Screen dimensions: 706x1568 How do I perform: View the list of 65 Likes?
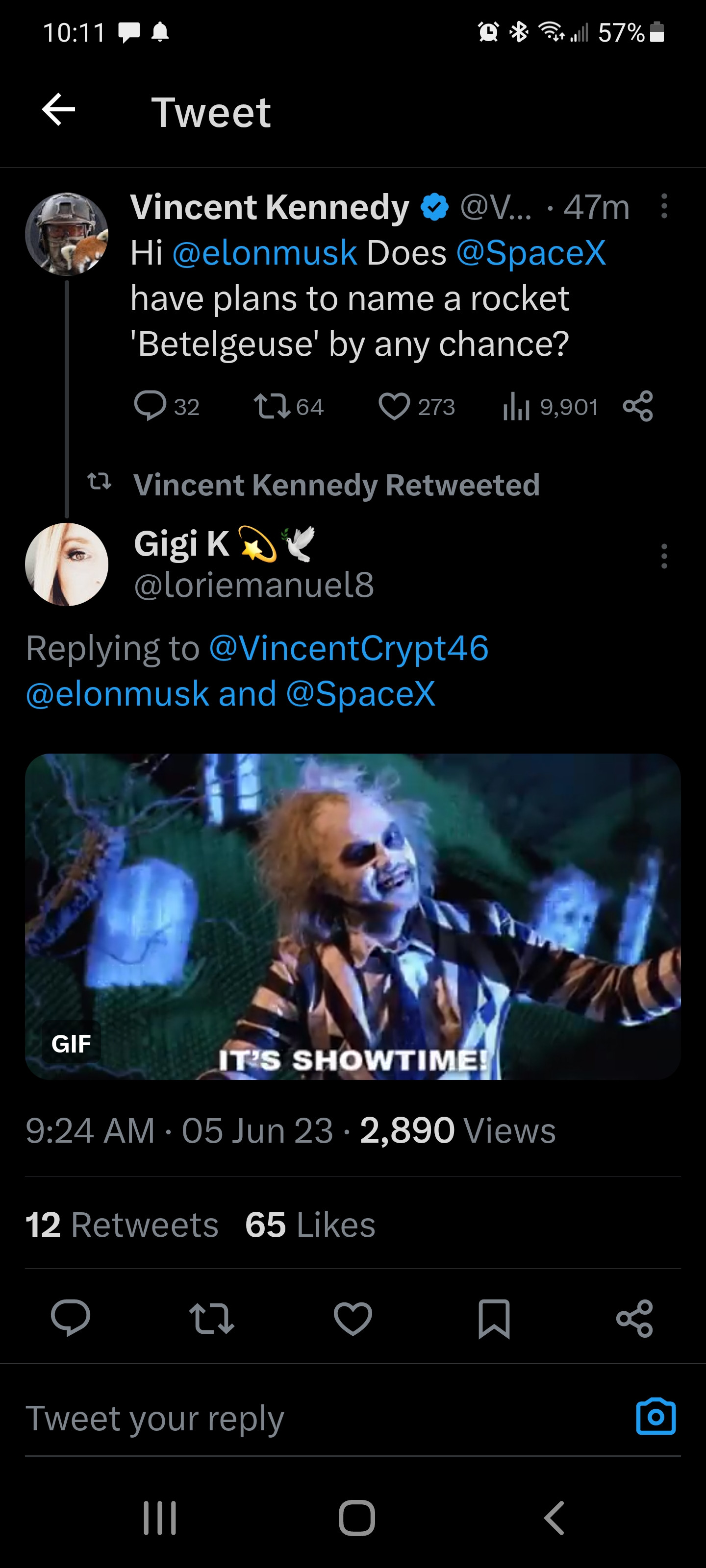pyautogui.click(x=310, y=1225)
